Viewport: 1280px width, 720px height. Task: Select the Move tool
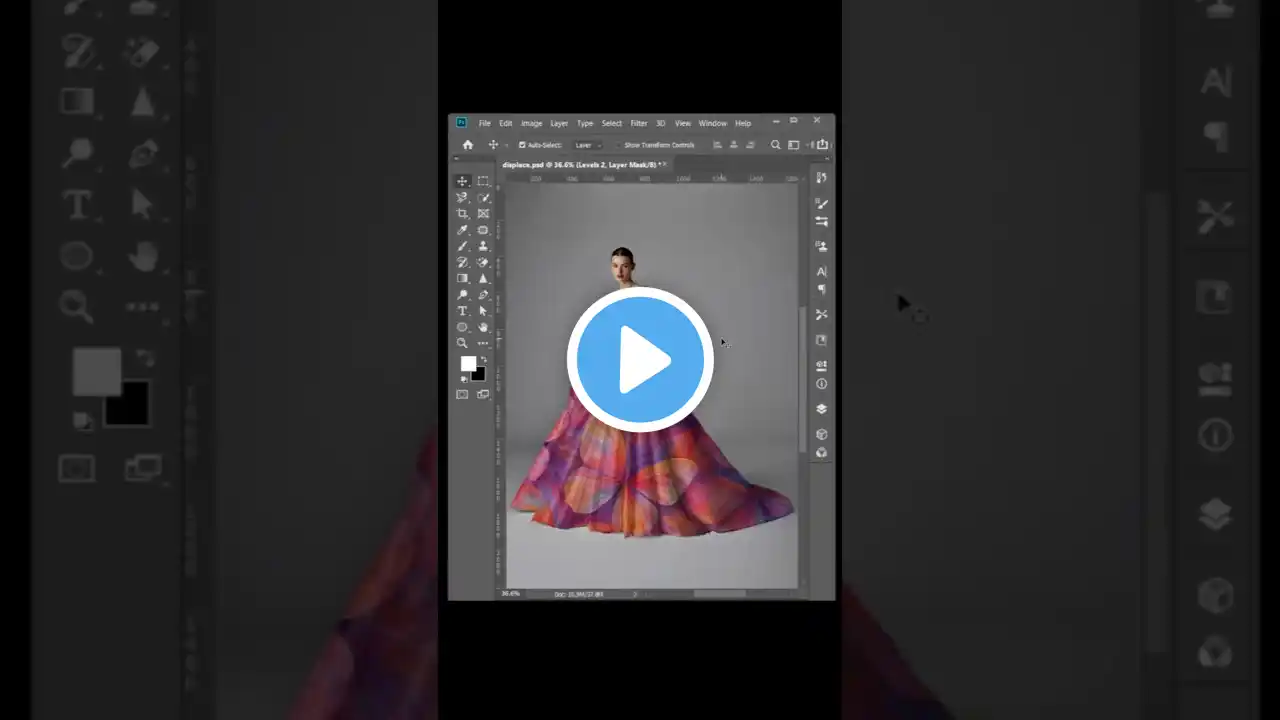pos(462,181)
